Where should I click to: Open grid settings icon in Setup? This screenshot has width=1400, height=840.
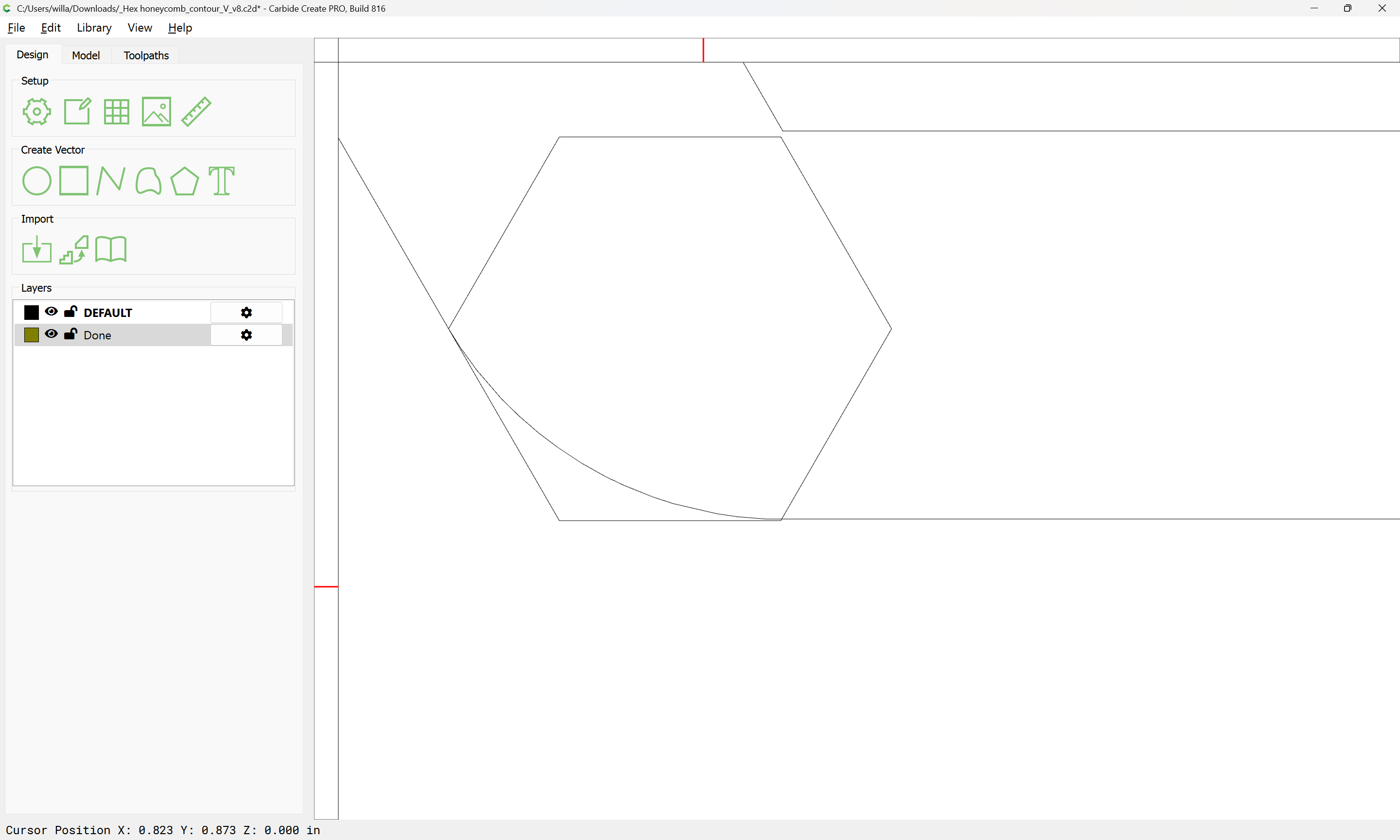[117, 111]
